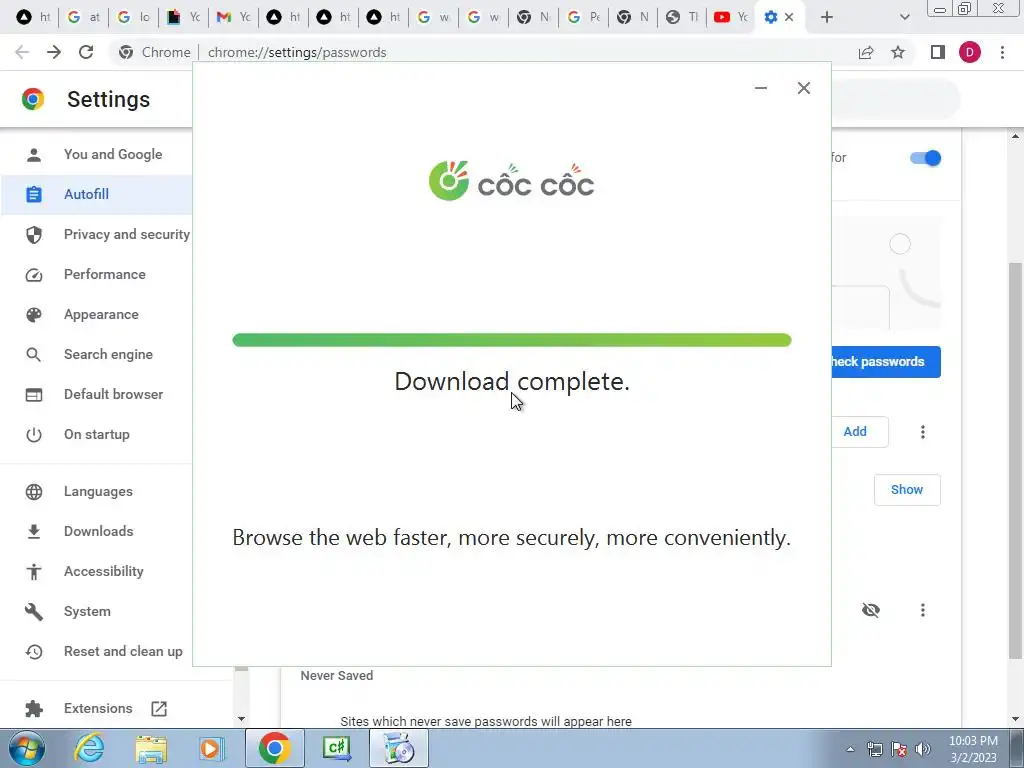
Task: Click the address bar URL
Action: [297, 52]
